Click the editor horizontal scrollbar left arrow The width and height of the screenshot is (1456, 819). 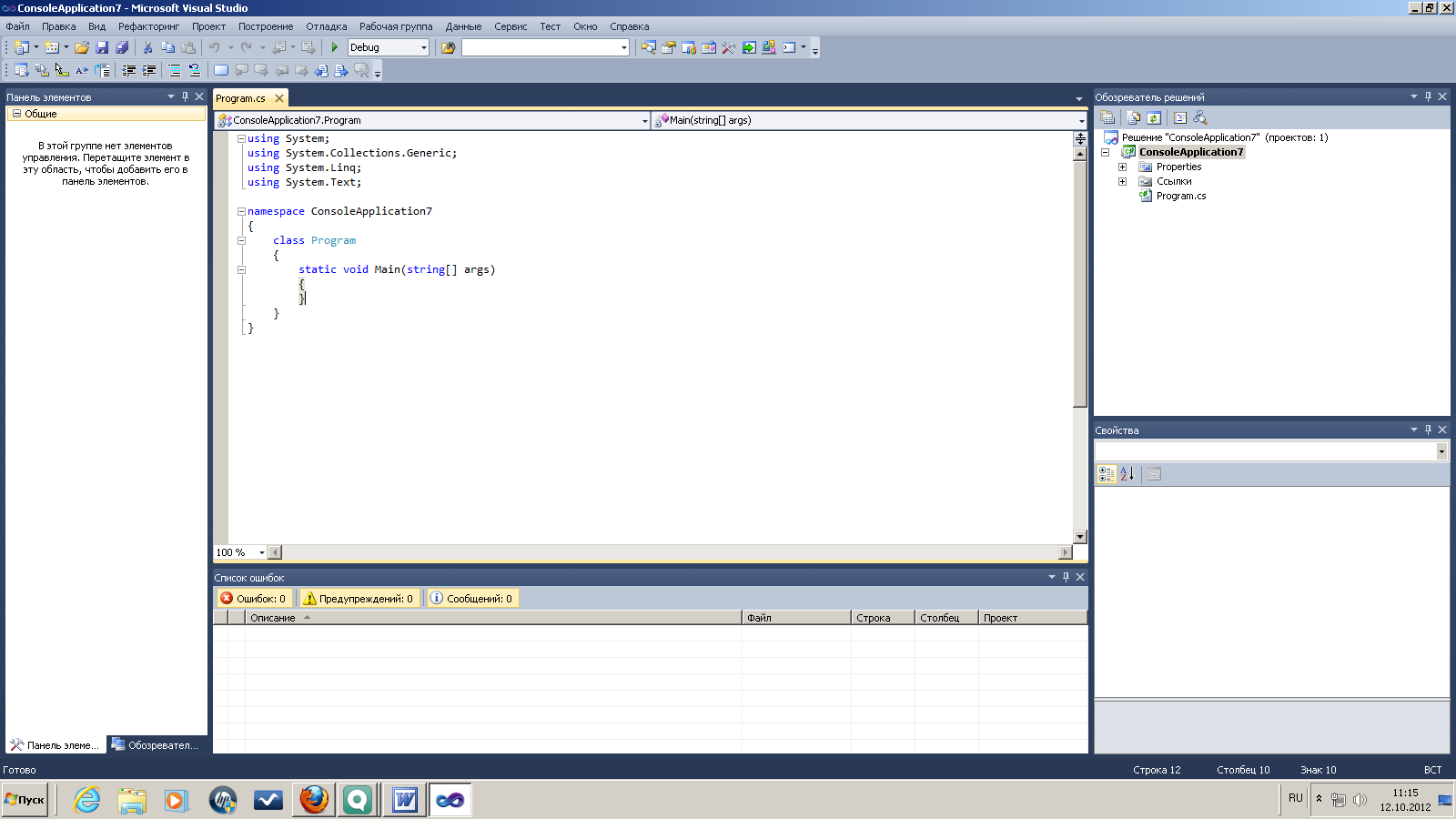point(275,552)
